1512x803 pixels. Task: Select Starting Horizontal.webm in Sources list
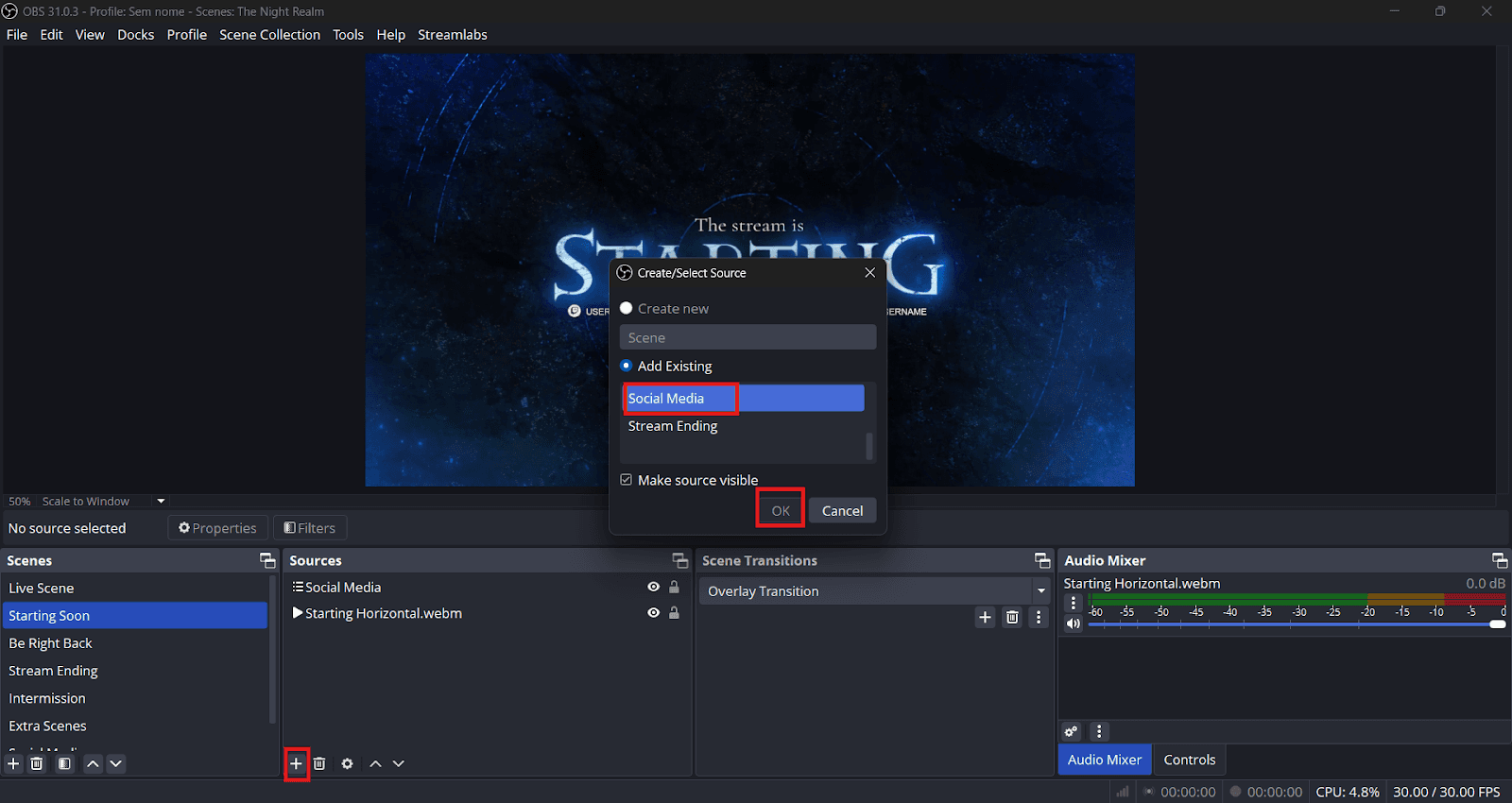tap(383, 613)
